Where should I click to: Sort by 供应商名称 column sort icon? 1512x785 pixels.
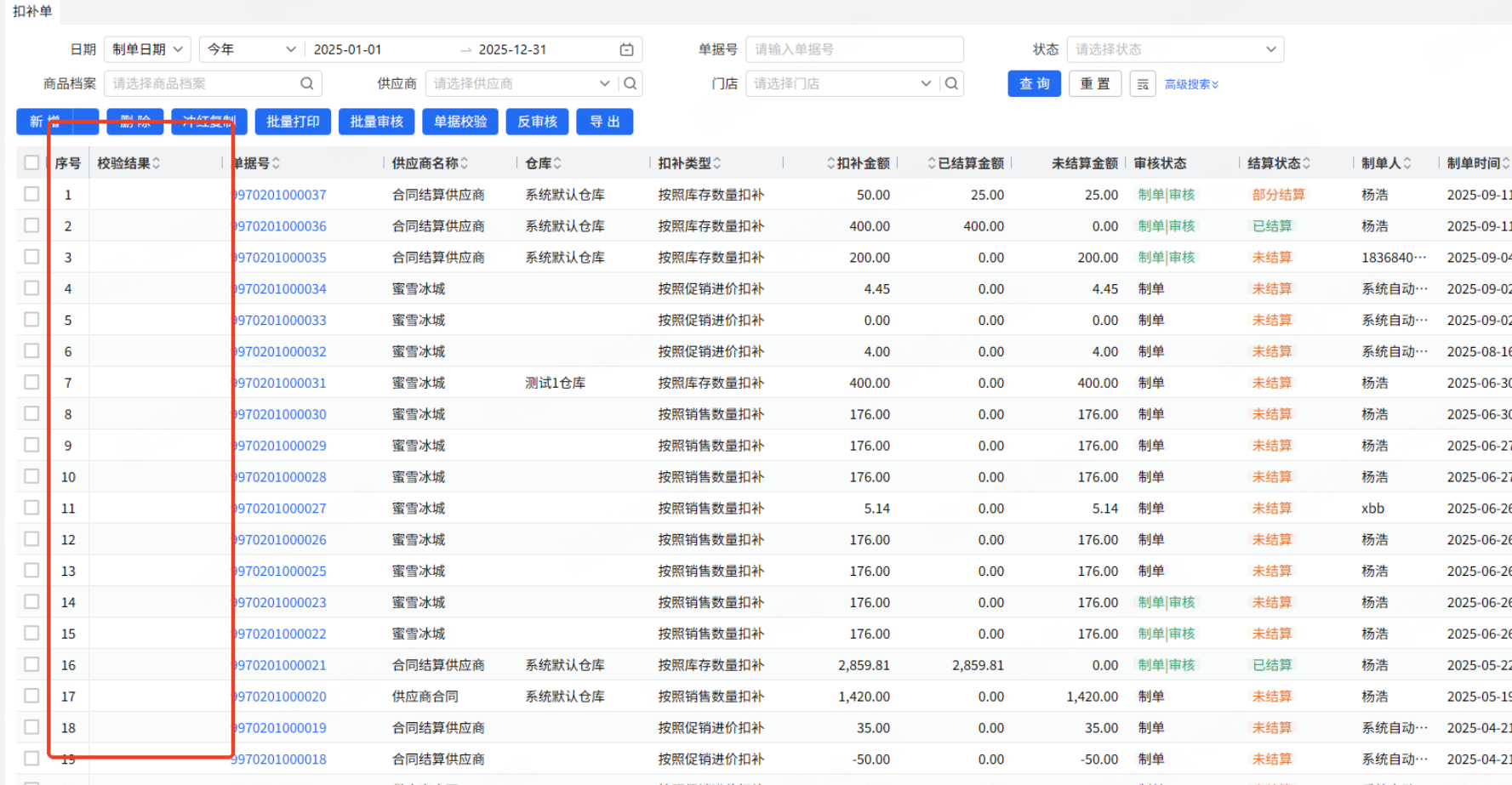tap(465, 163)
